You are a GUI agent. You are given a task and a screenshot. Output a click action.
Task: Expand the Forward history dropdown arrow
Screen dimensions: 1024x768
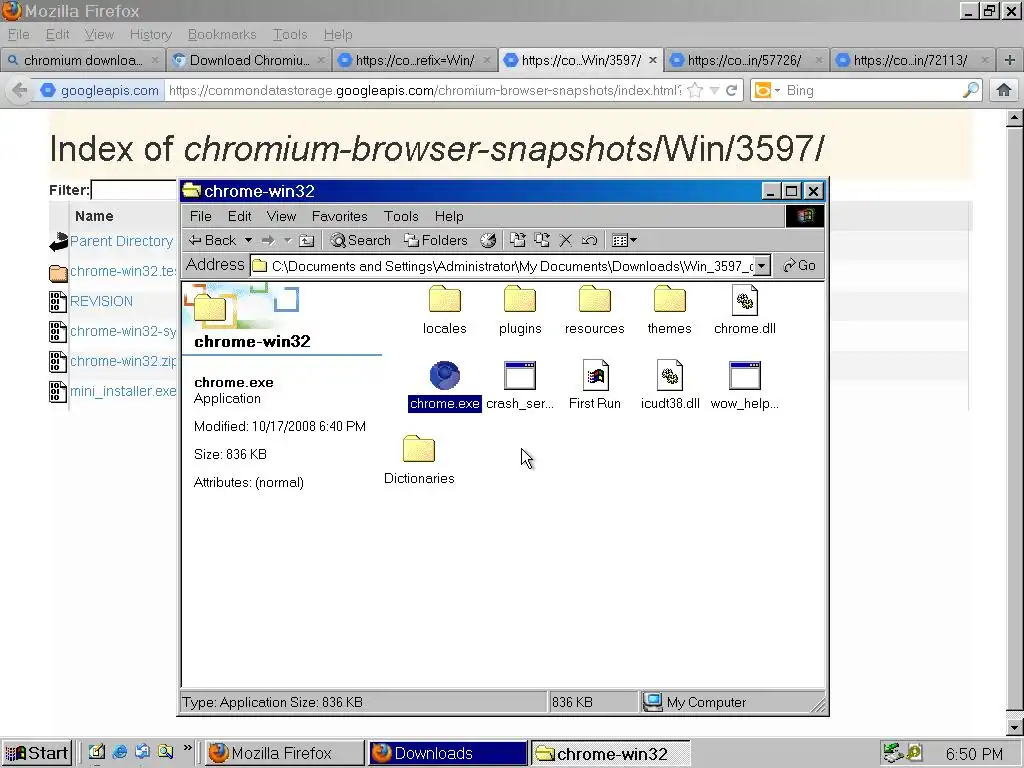coord(287,240)
